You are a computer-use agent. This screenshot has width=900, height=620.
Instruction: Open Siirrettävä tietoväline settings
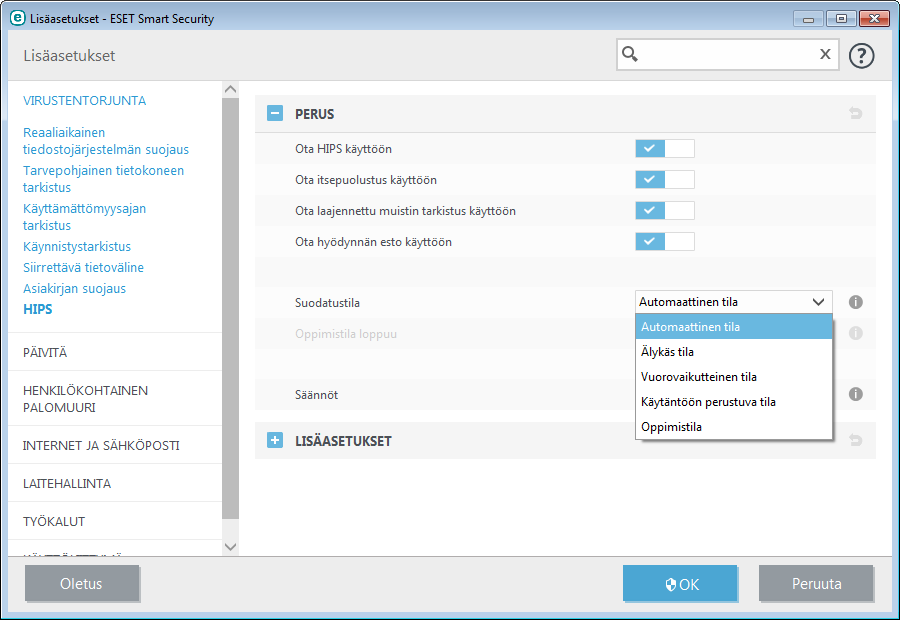point(83,268)
